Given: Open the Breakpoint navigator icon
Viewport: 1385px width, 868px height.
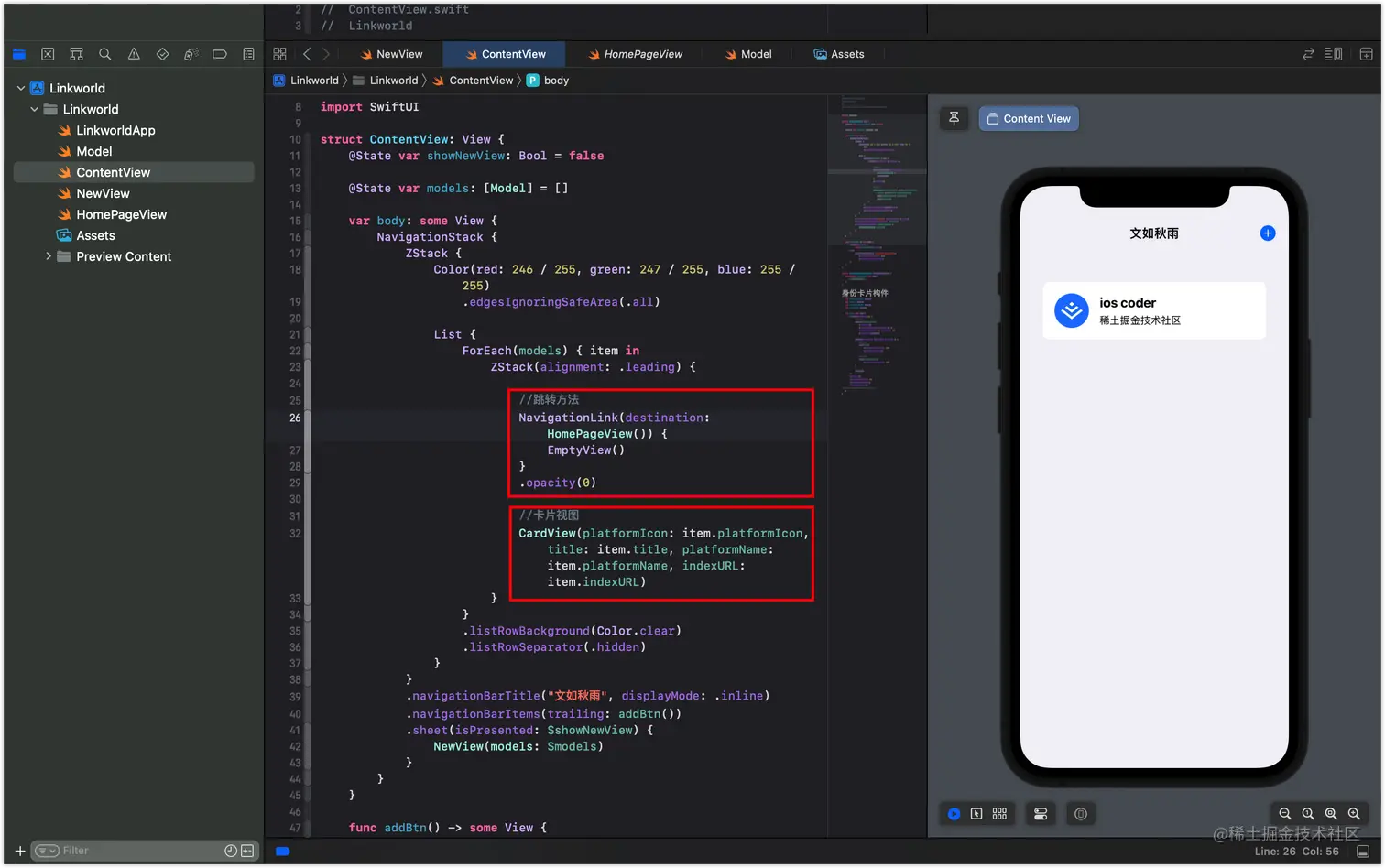Looking at the screenshot, I should point(220,54).
